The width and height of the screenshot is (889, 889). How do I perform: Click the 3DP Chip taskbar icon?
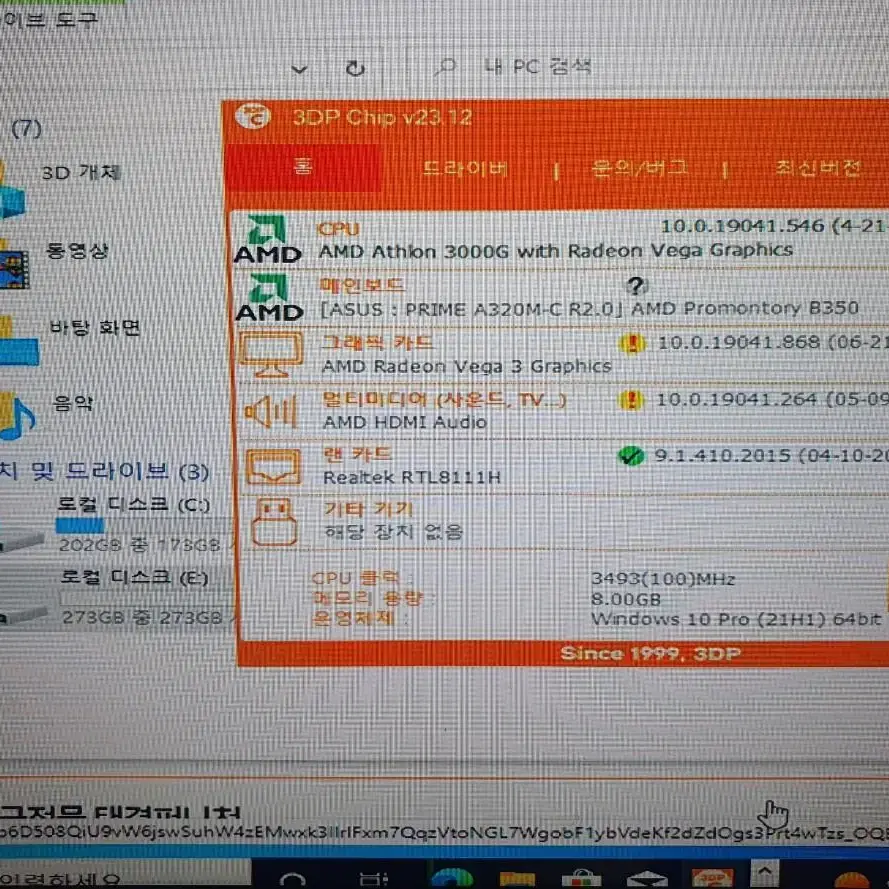(x=712, y=878)
